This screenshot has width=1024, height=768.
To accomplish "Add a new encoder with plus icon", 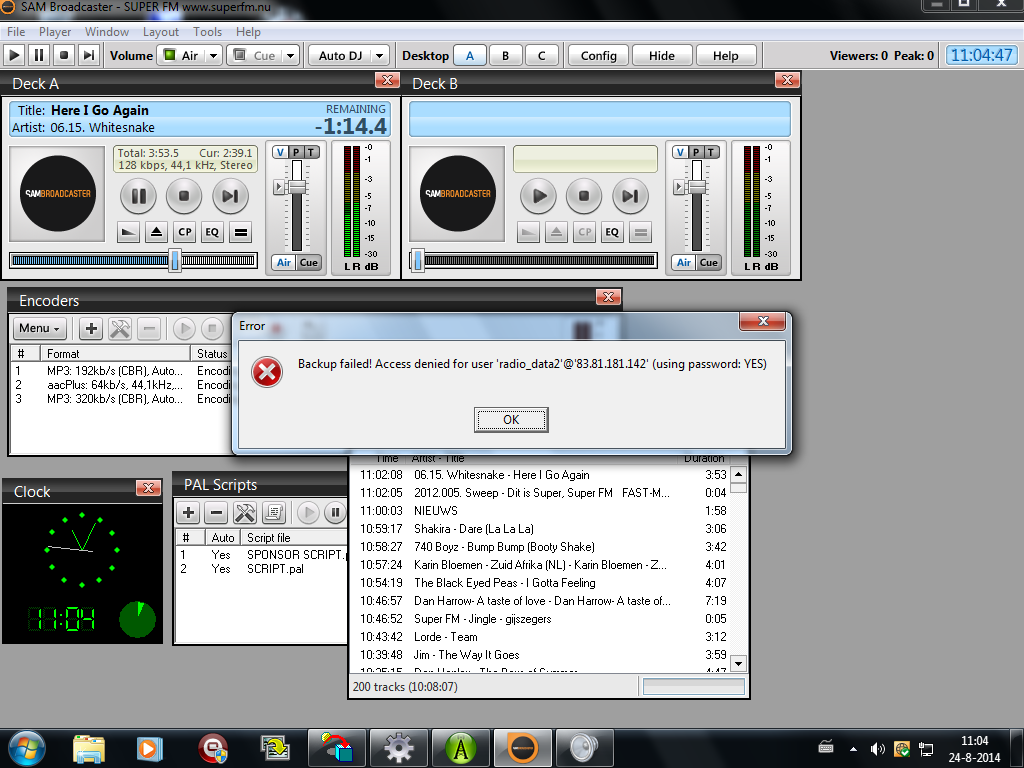I will click(x=90, y=328).
